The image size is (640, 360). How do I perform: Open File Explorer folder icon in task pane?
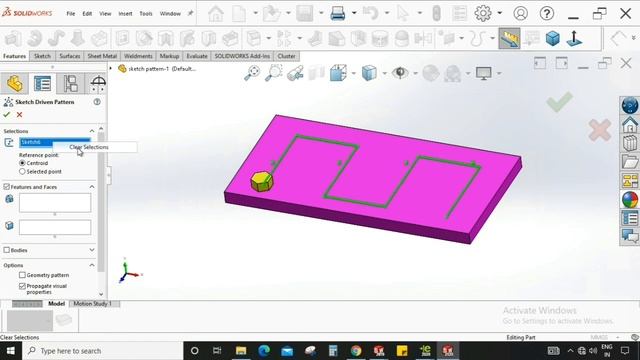coord(630,162)
